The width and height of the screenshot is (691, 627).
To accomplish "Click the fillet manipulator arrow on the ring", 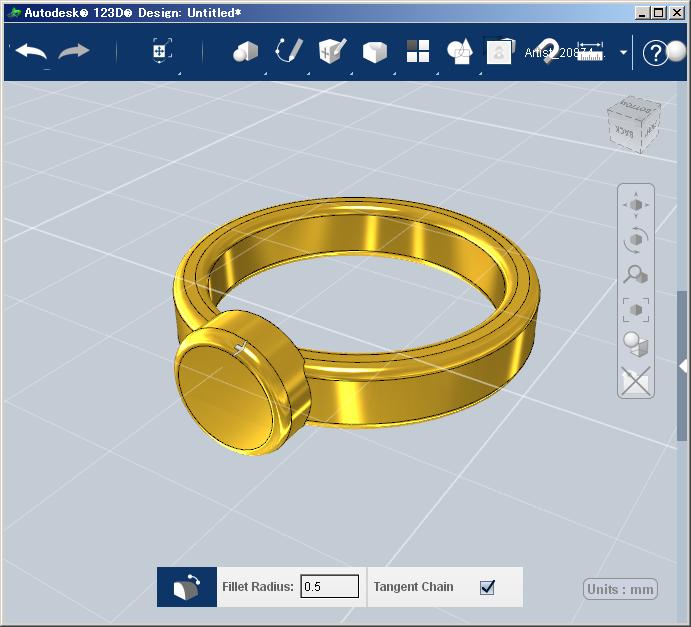I will tap(240, 348).
